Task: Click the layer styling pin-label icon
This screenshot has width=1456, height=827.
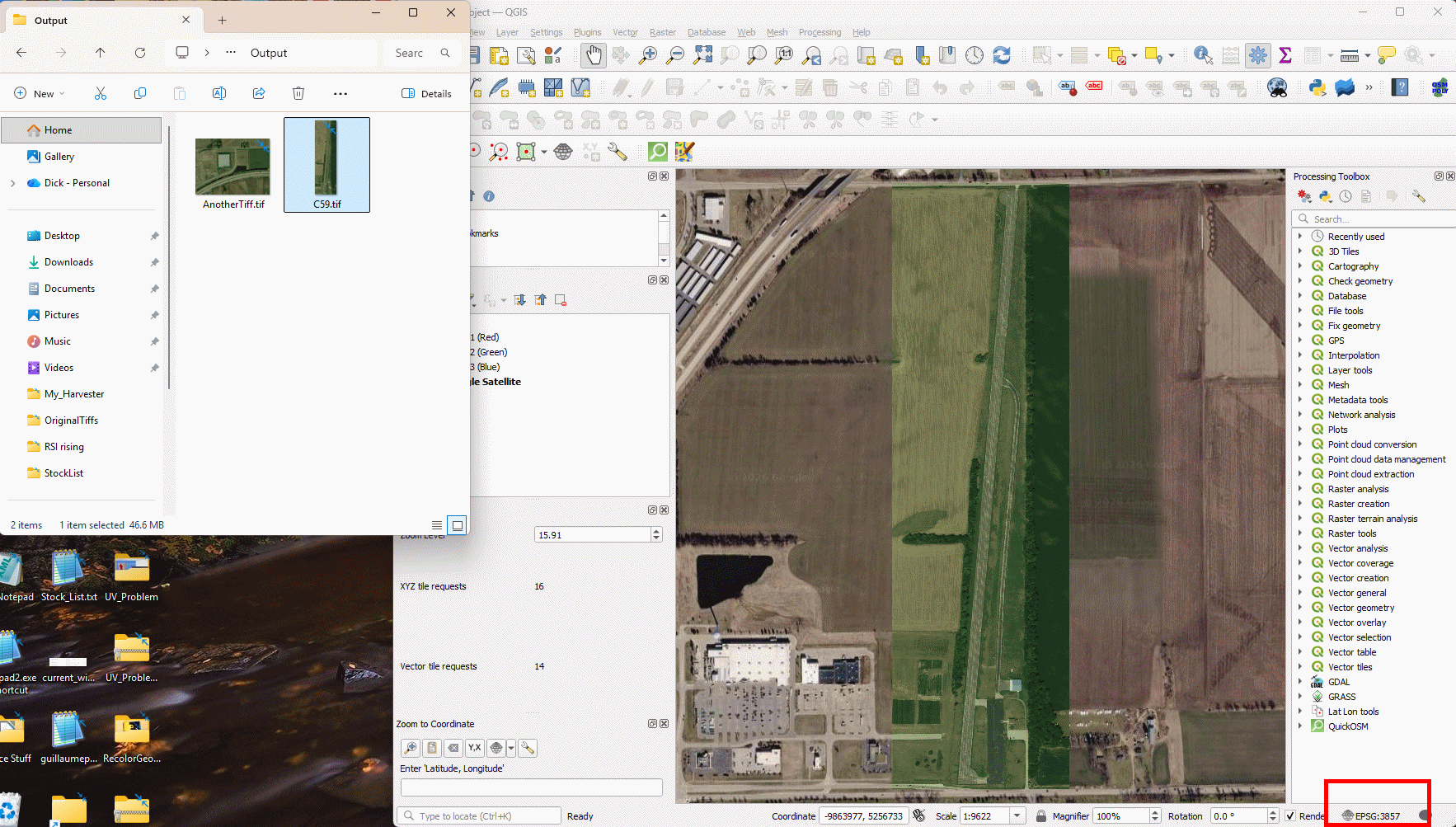Action: tap(1067, 87)
